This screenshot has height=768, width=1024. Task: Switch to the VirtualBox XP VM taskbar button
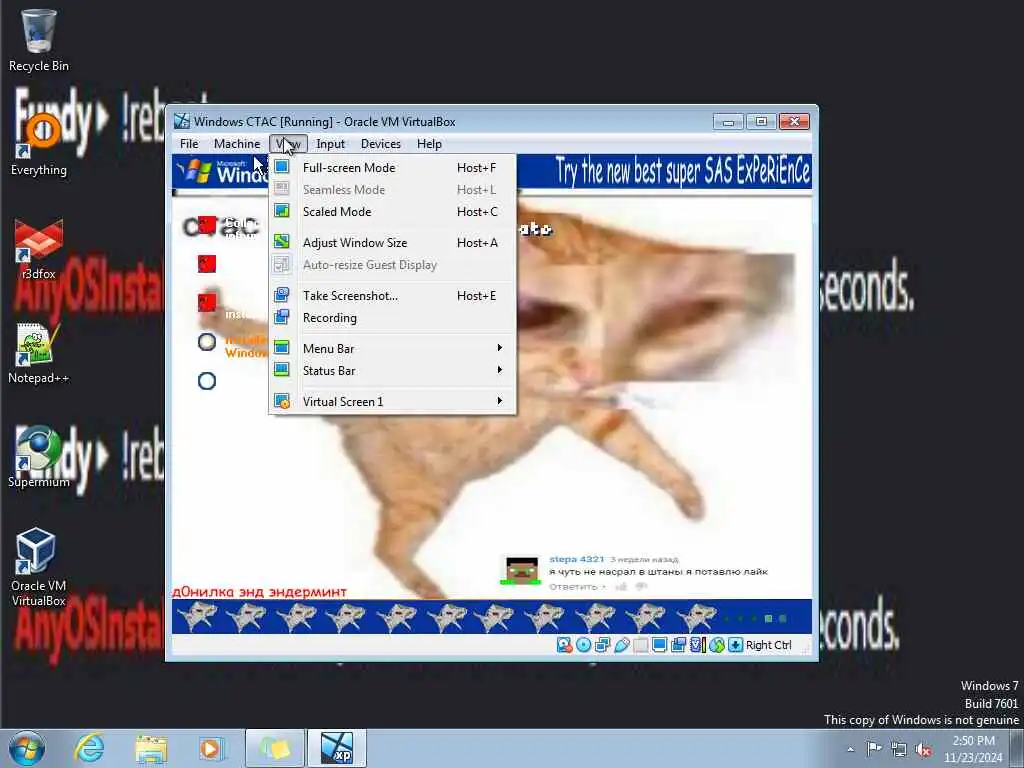coord(337,748)
